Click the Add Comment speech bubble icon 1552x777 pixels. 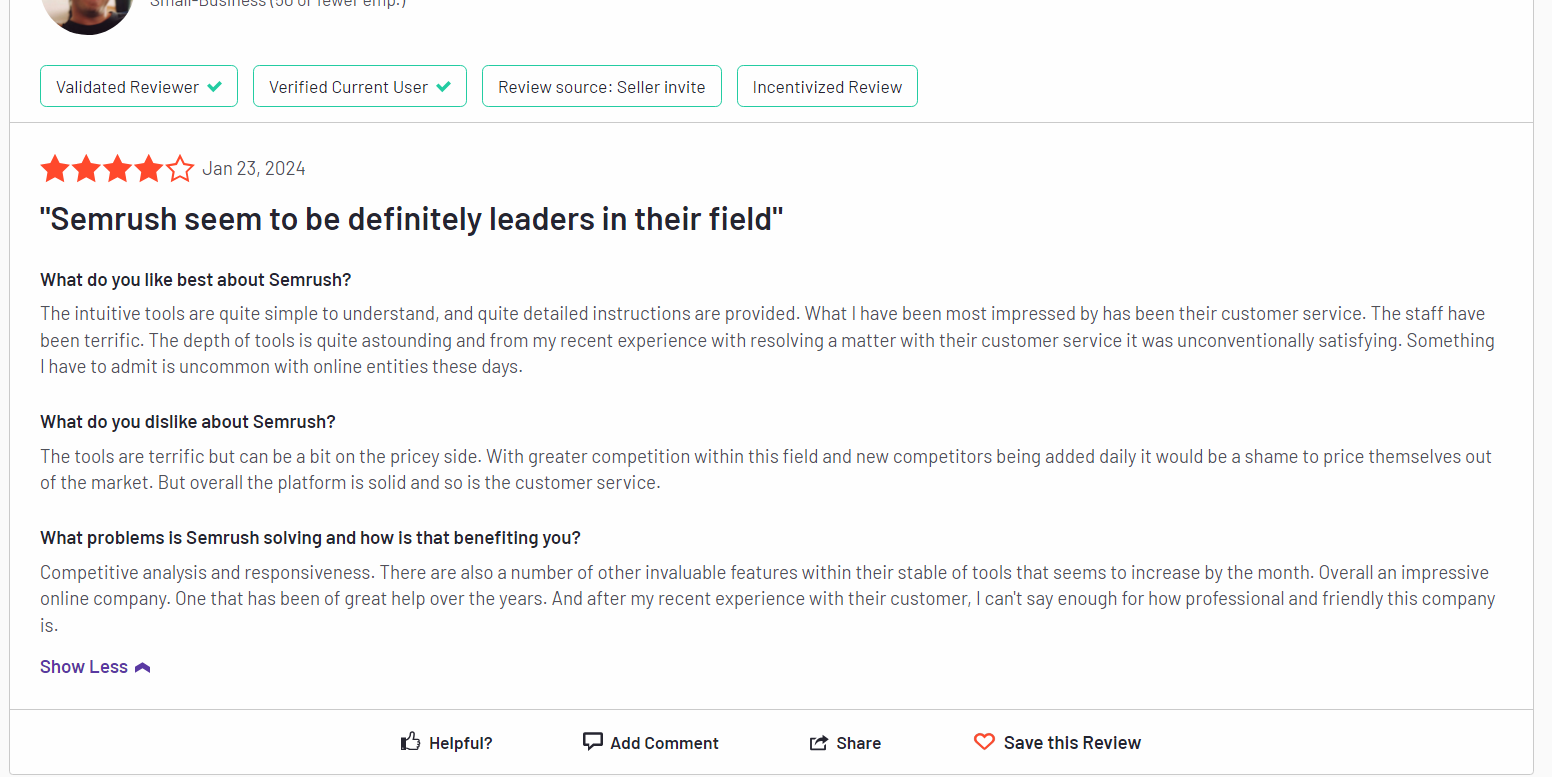pyautogui.click(x=593, y=742)
